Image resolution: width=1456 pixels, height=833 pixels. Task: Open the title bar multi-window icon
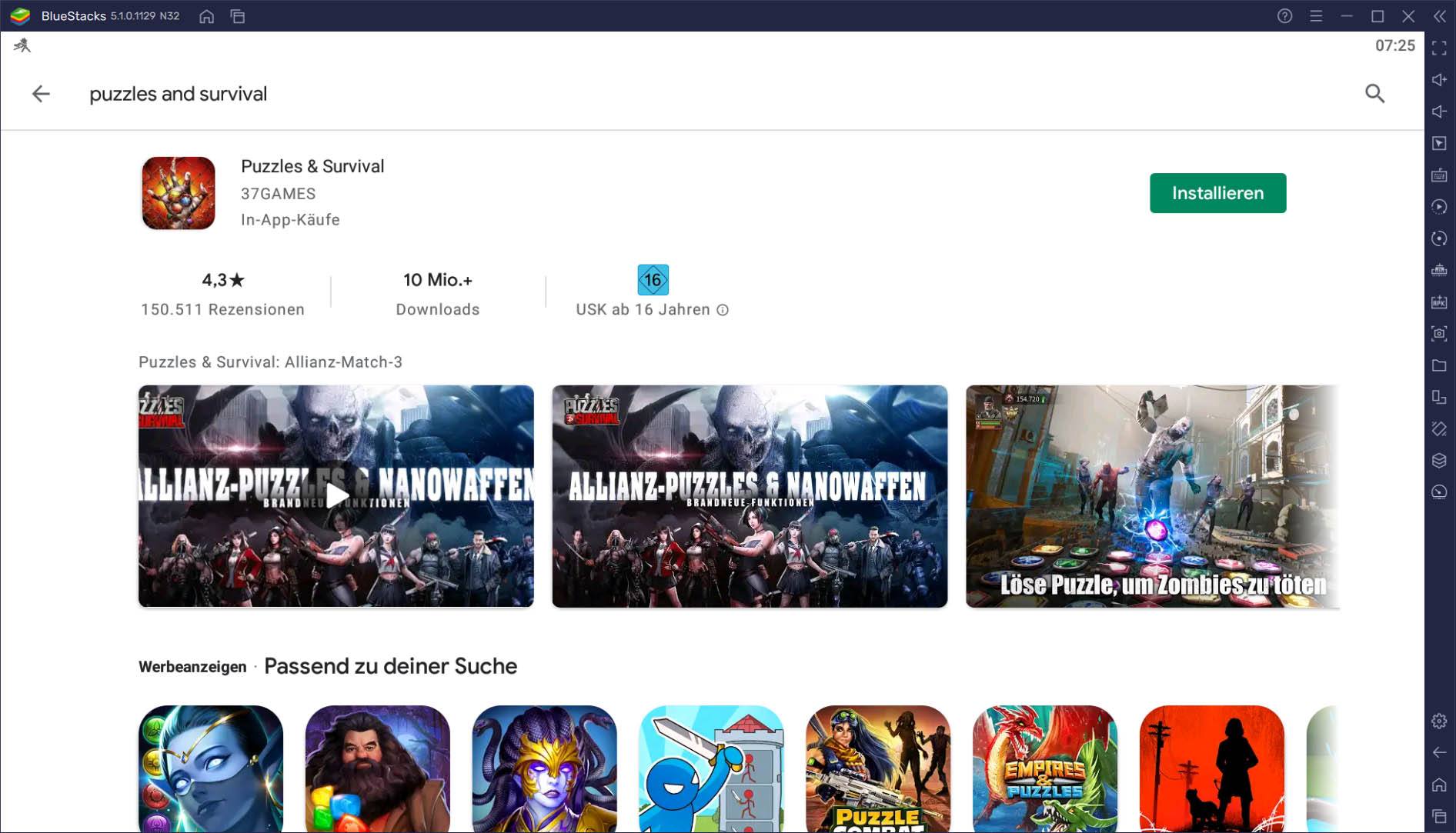[x=238, y=16]
